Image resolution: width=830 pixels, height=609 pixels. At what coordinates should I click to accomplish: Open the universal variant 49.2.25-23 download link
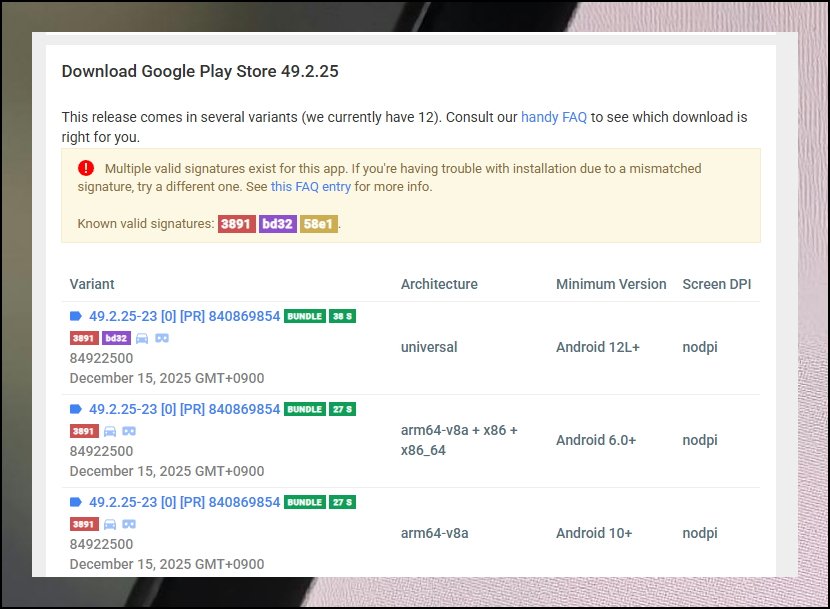184,316
